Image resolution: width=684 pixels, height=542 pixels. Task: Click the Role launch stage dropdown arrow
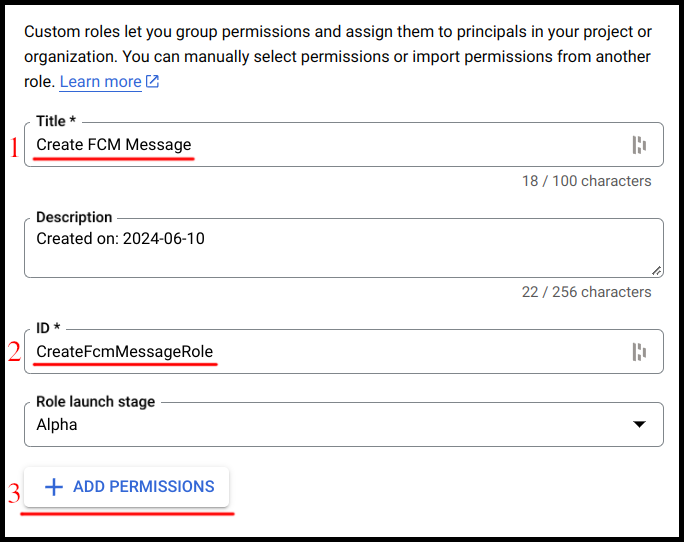[x=640, y=425]
